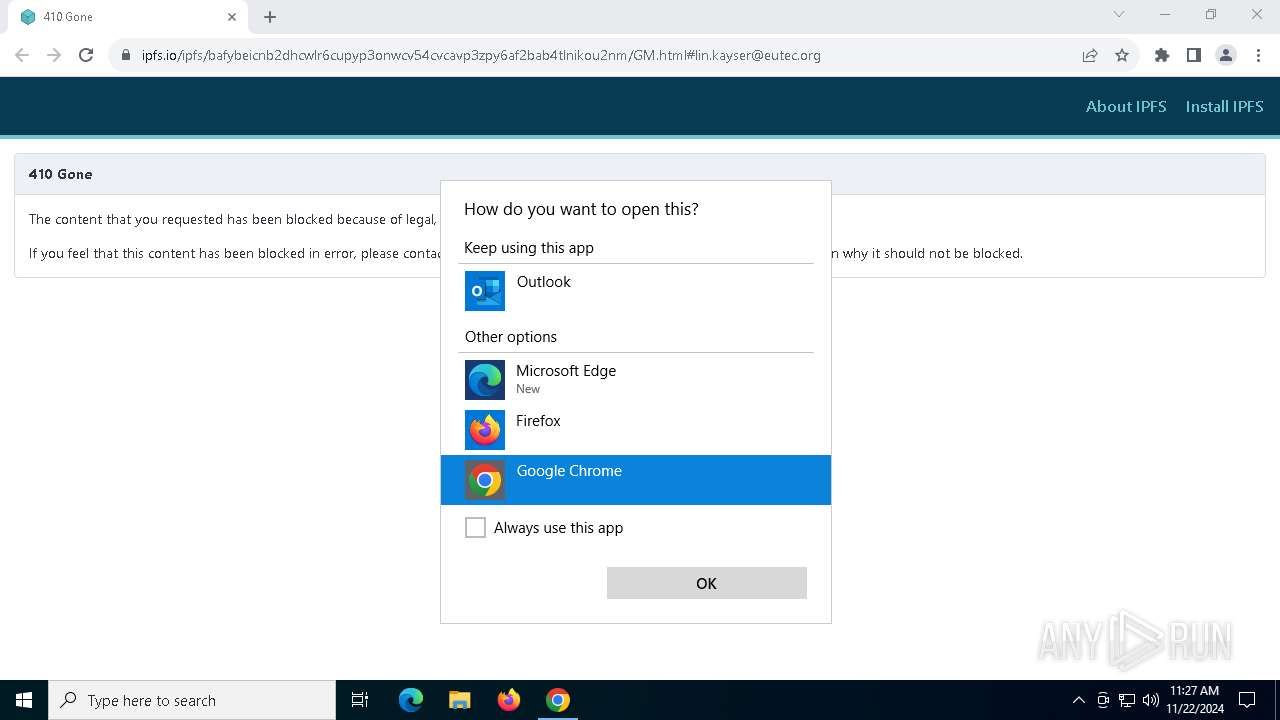Tick the Always use this app checkbox
This screenshot has height=720, width=1280.
click(x=475, y=528)
